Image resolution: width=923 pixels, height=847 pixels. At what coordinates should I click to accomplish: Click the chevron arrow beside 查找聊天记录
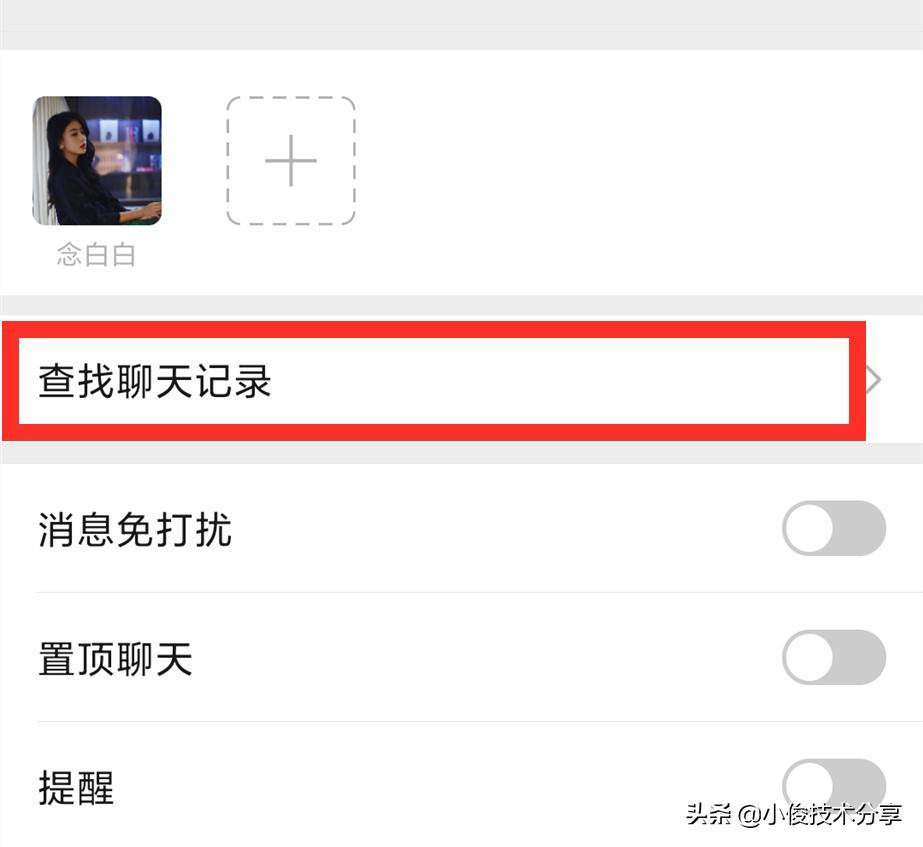pyautogui.click(x=874, y=380)
